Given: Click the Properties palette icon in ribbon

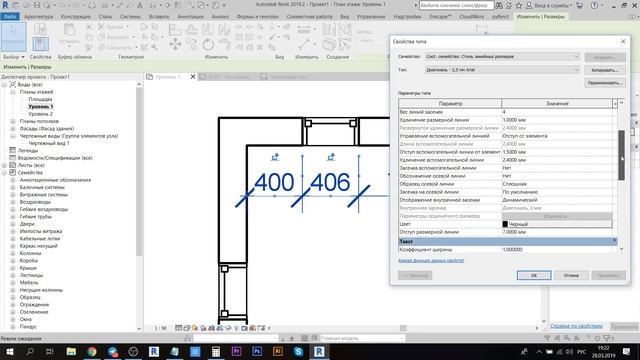Looking at the screenshot, I should [40, 44].
